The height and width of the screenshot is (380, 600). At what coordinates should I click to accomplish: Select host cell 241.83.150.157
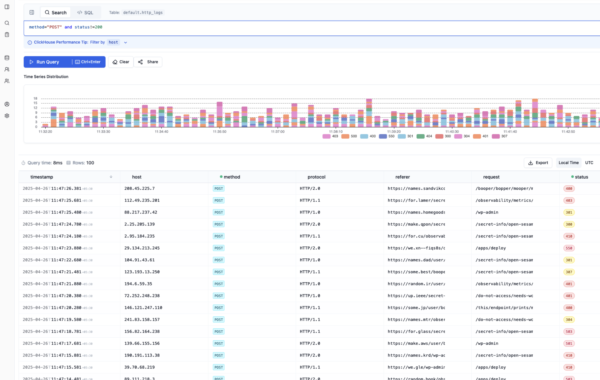(142, 319)
